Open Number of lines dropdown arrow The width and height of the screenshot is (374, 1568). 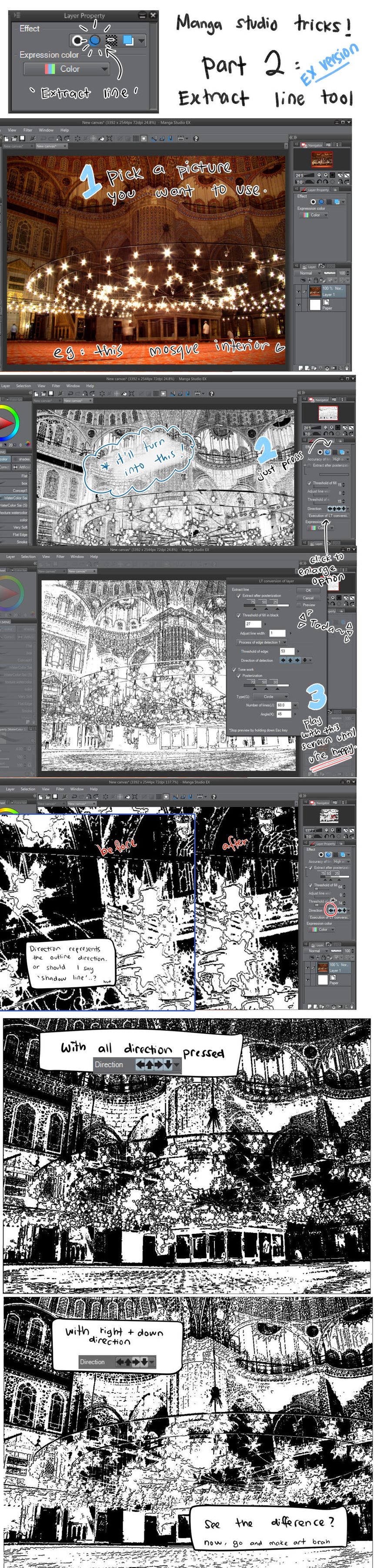tap(295, 705)
